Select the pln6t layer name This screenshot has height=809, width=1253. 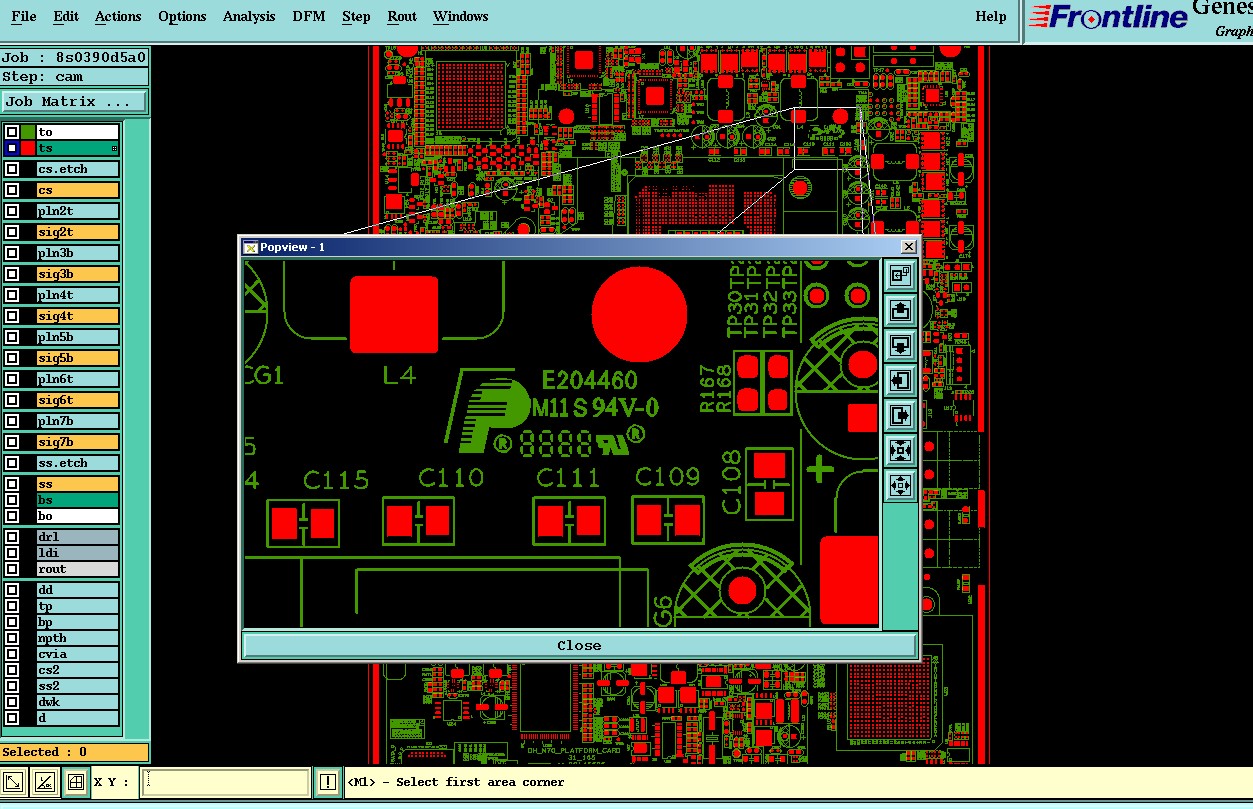tap(78, 379)
